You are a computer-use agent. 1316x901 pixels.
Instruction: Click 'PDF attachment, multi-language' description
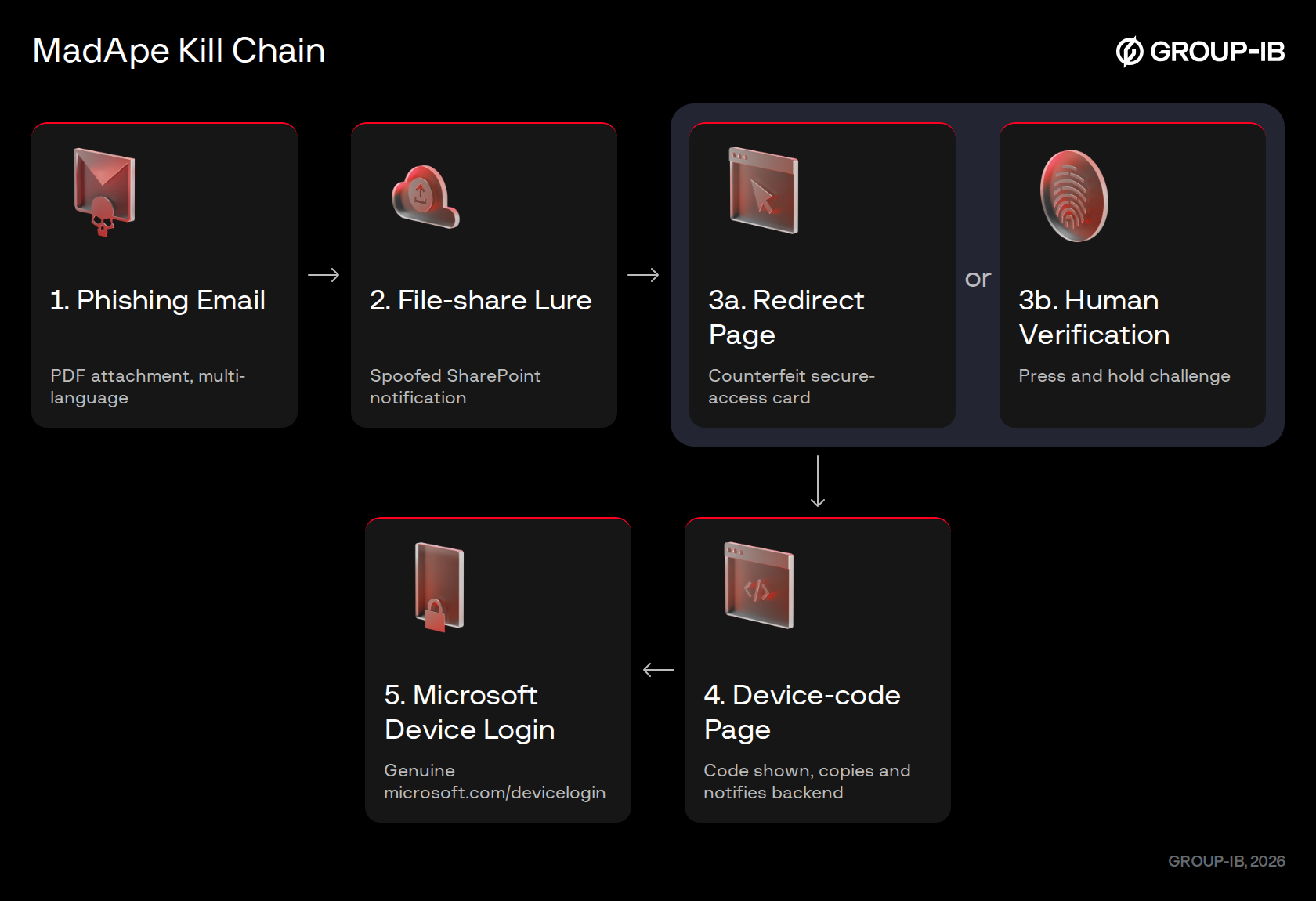(147, 386)
